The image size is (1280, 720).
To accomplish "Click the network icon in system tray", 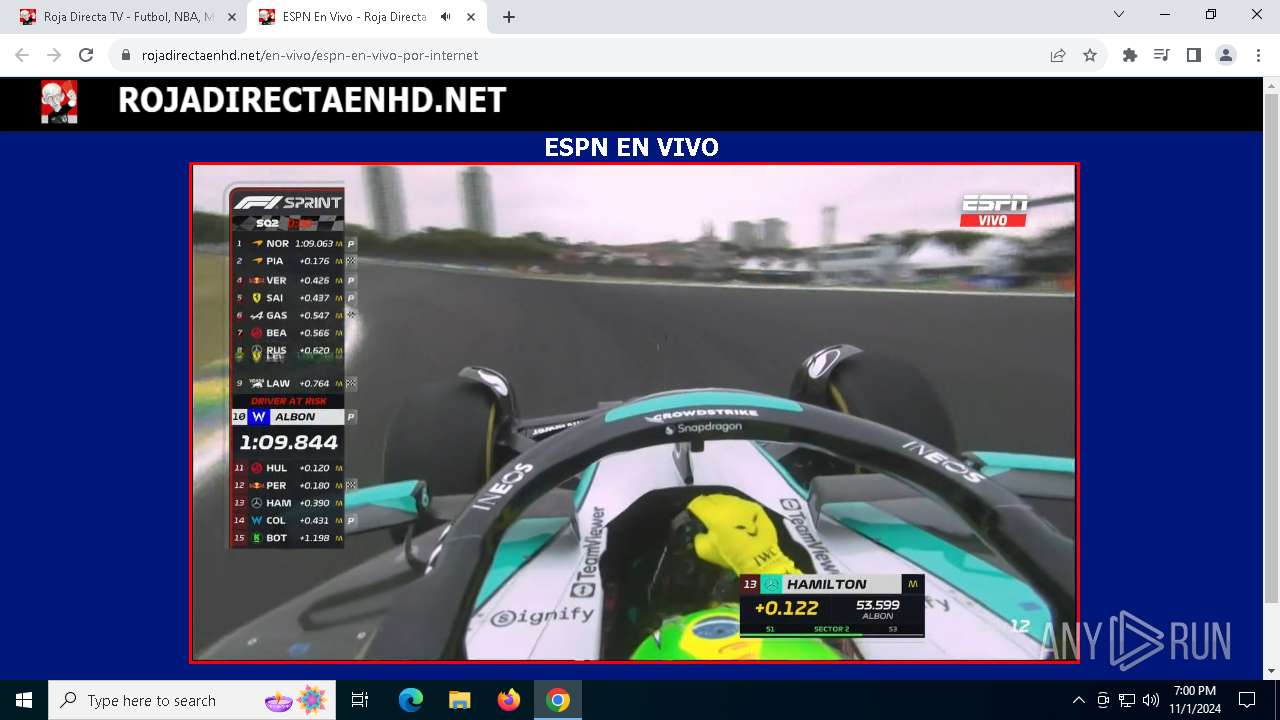I will [x=1127, y=700].
